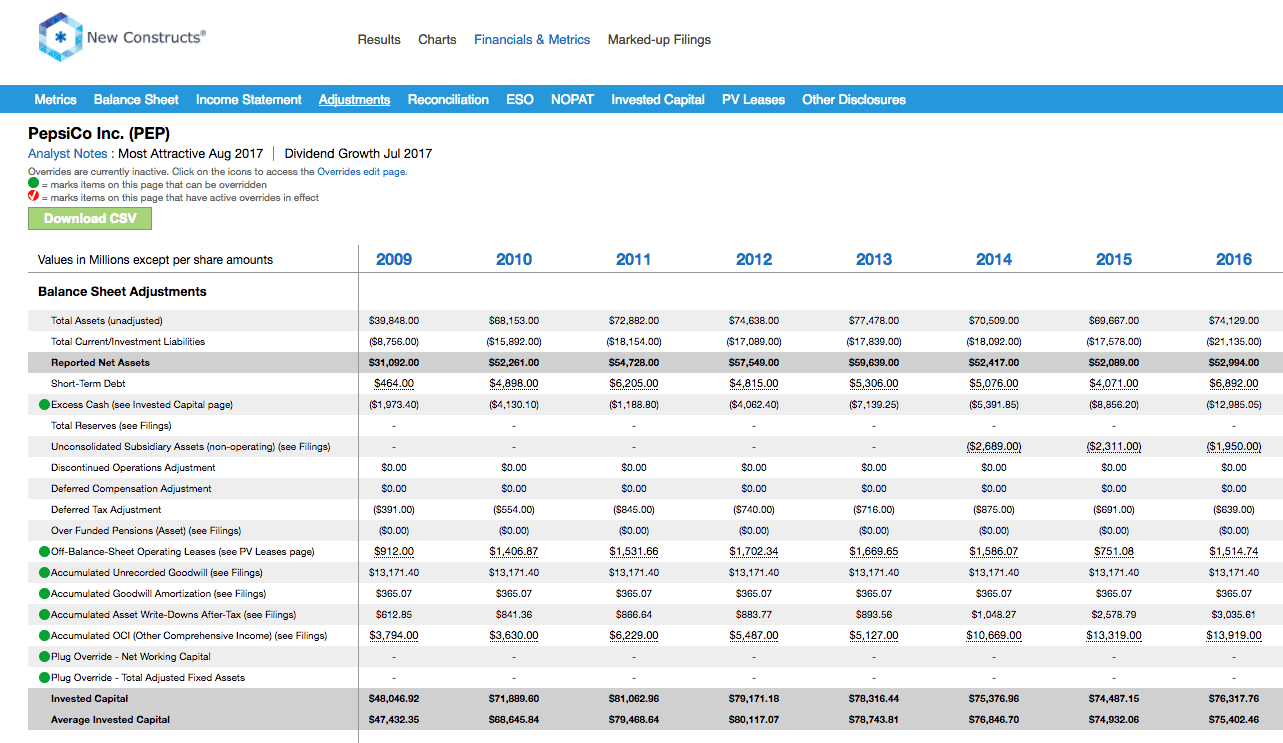The width and height of the screenshot is (1283, 743).
Task: Open the NOPAT tab
Action: point(572,100)
